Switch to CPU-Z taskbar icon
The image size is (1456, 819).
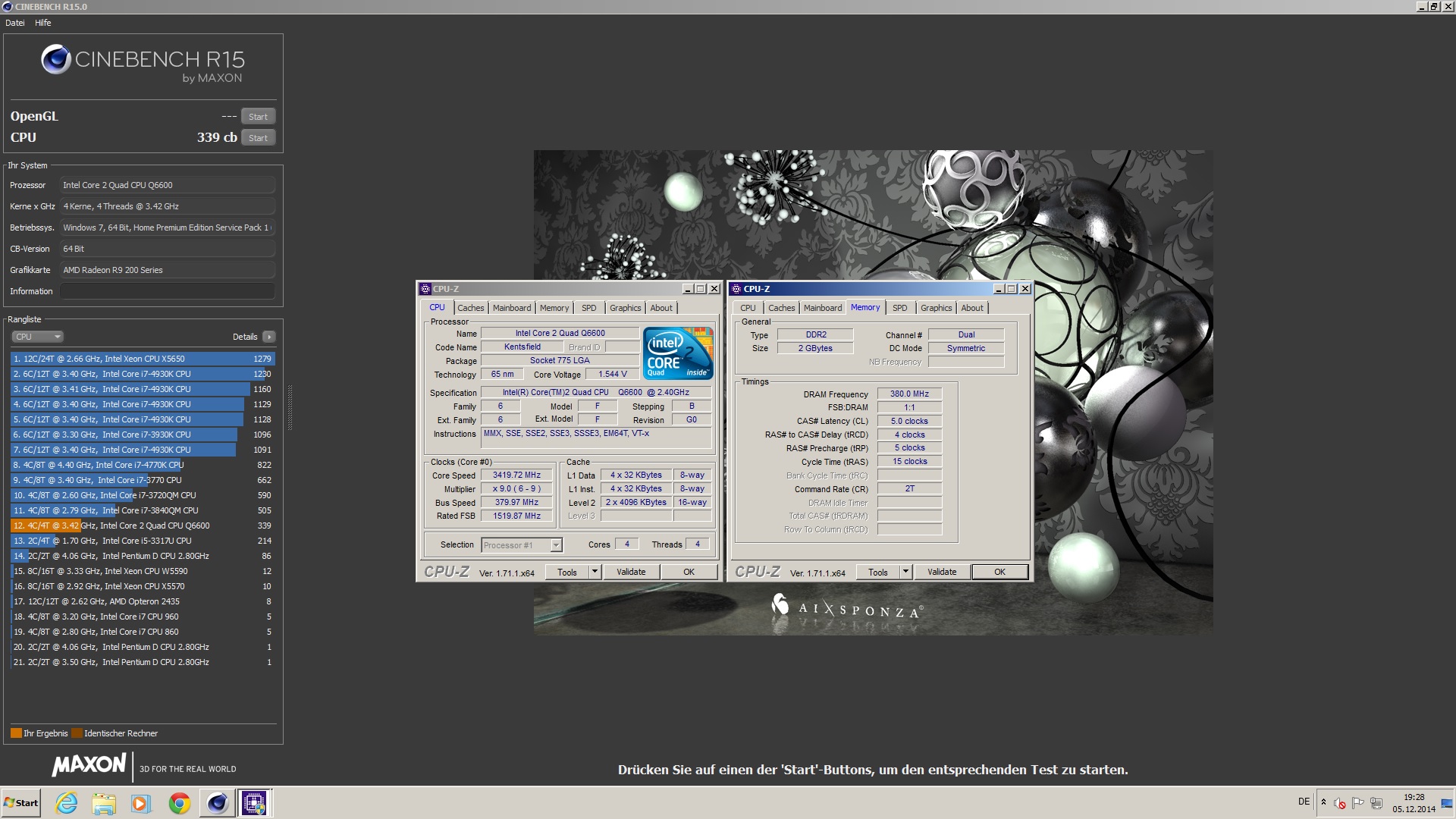point(254,803)
